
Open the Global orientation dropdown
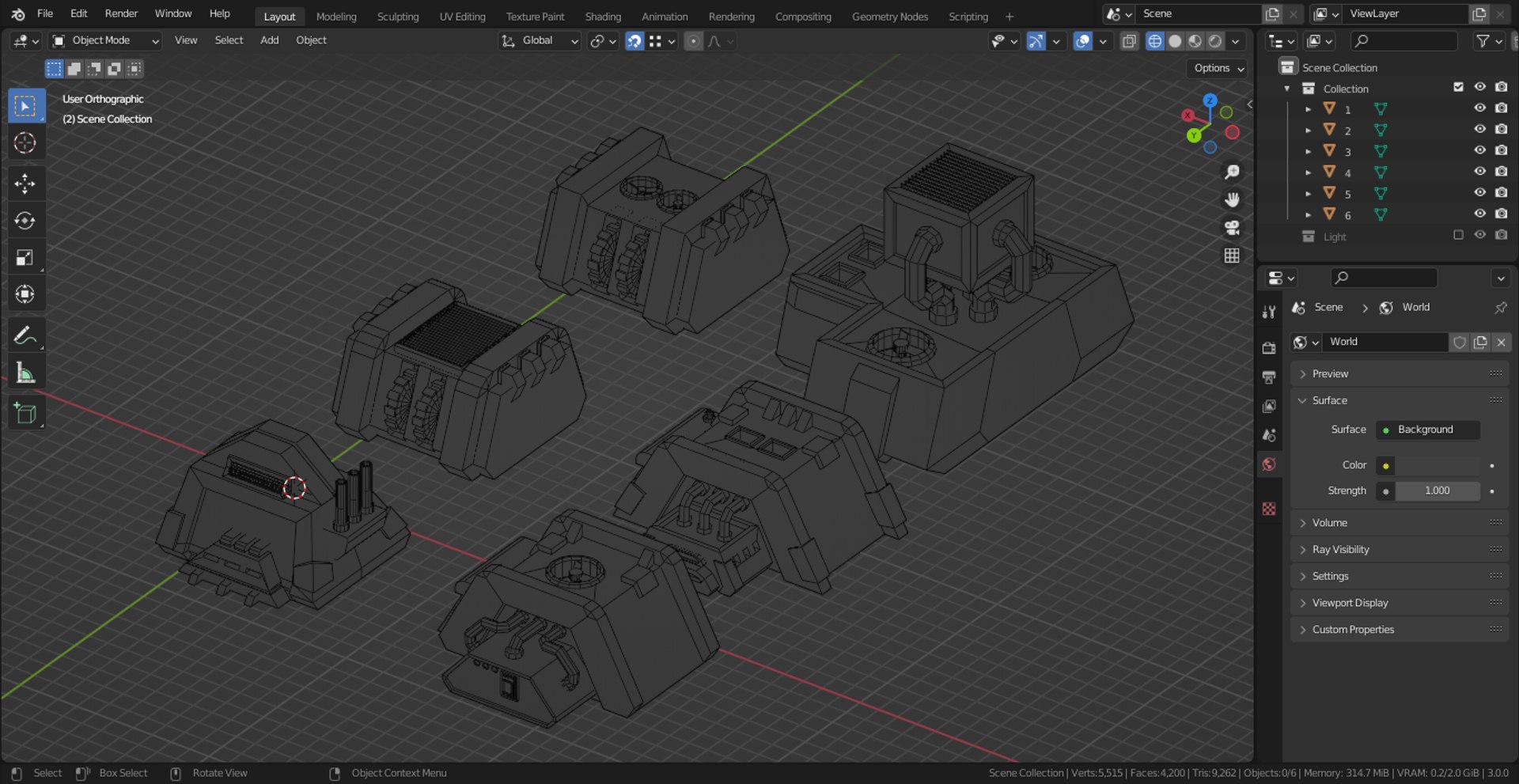point(540,41)
